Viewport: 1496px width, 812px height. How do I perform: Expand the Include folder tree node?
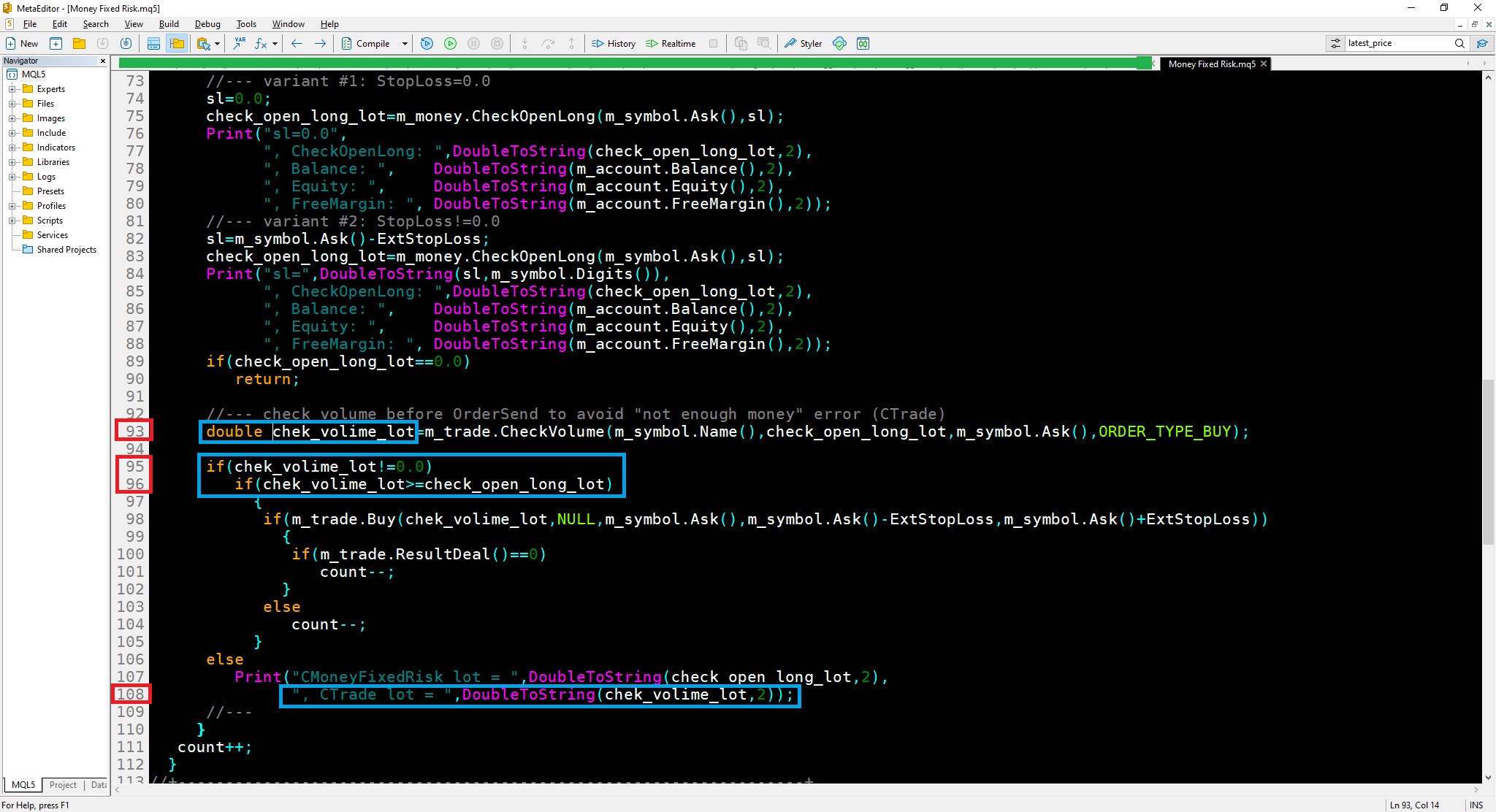[12, 133]
